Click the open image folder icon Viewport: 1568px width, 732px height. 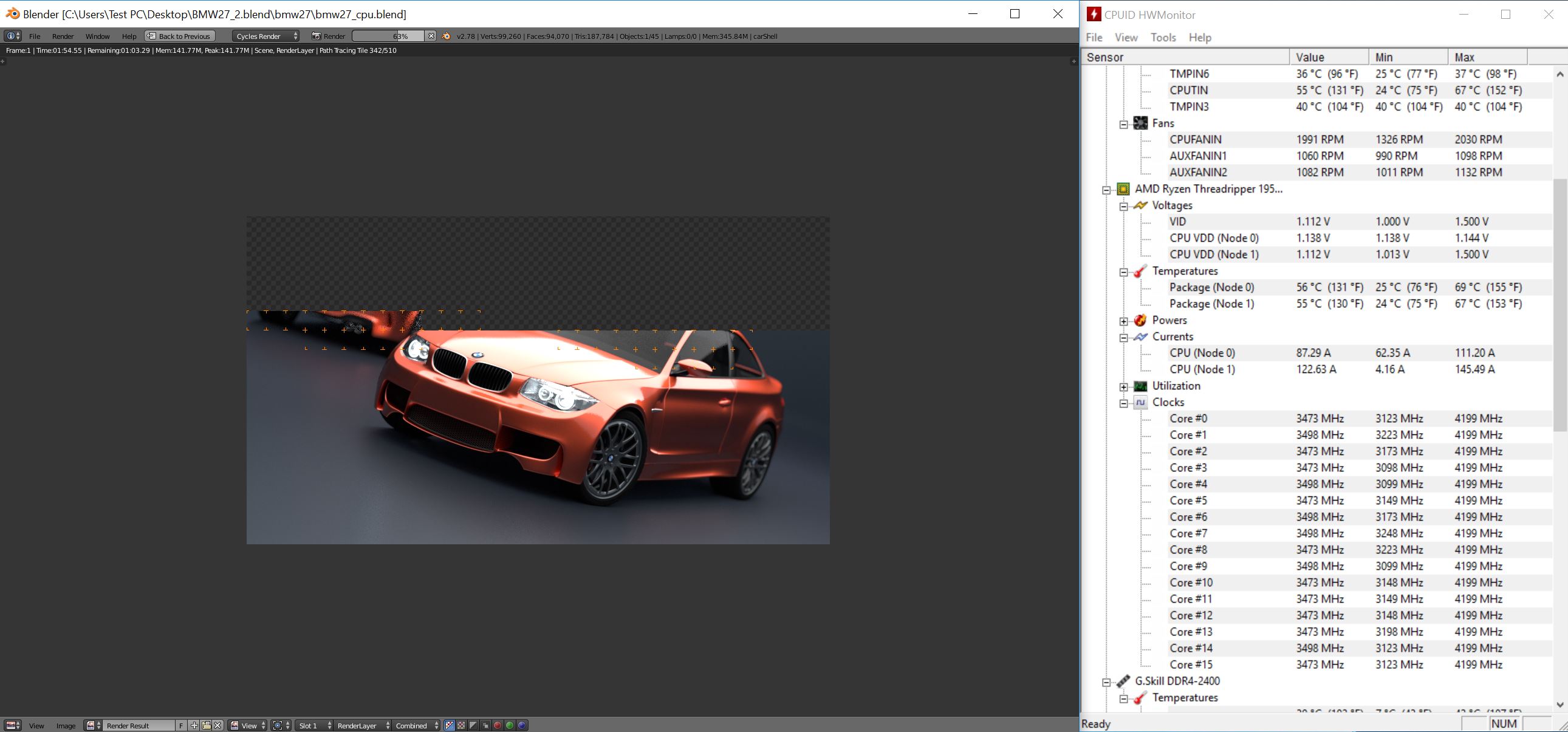[207, 725]
